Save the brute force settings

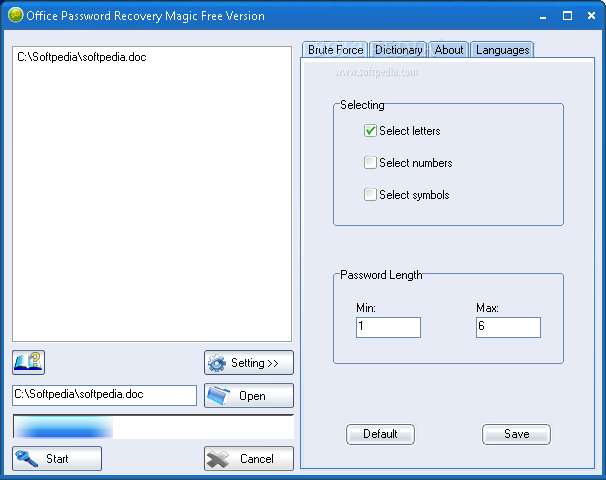[x=516, y=434]
